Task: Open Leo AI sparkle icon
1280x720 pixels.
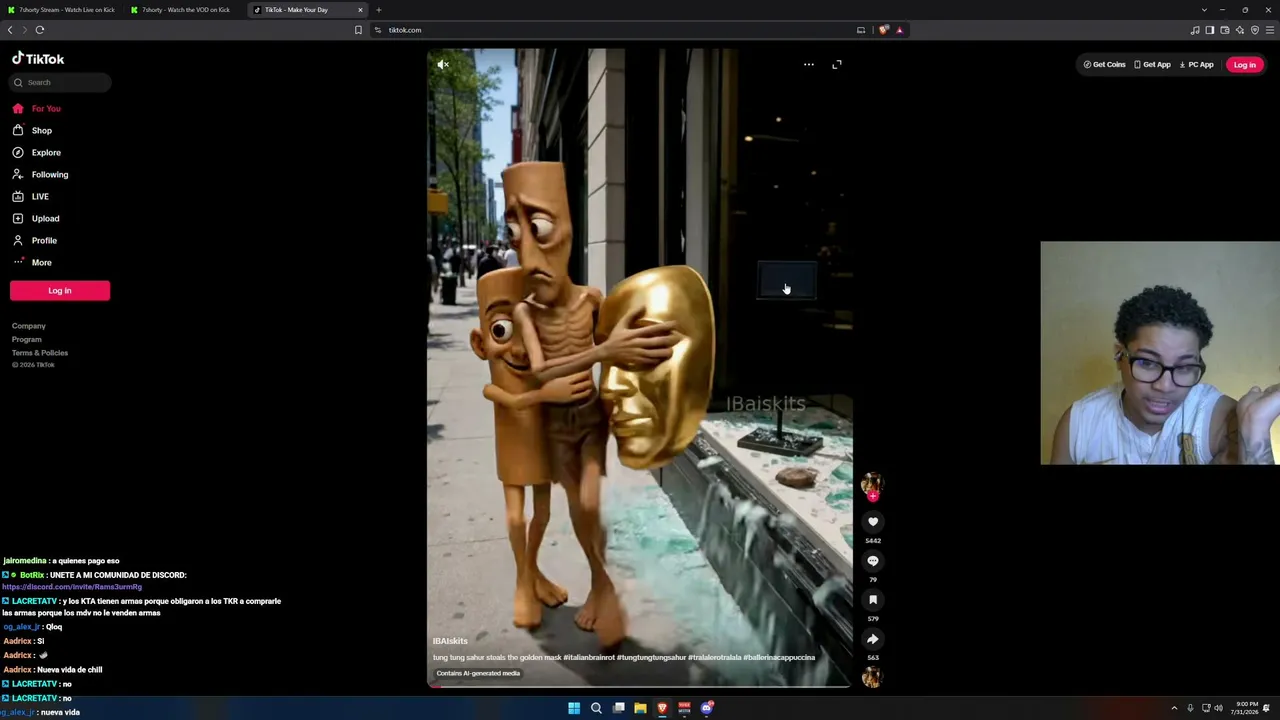Action: tap(1240, 30)
